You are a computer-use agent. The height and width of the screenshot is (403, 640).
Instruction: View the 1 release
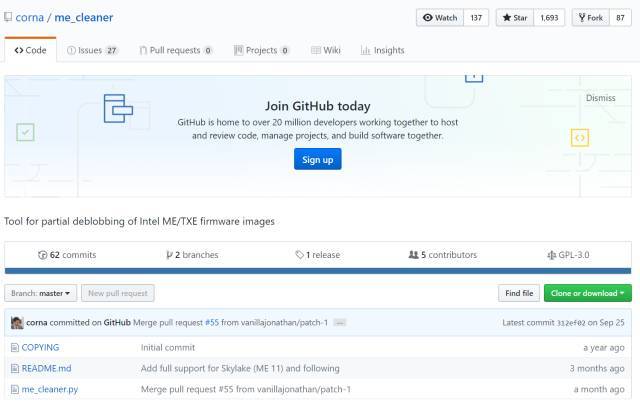pos(318,255)
